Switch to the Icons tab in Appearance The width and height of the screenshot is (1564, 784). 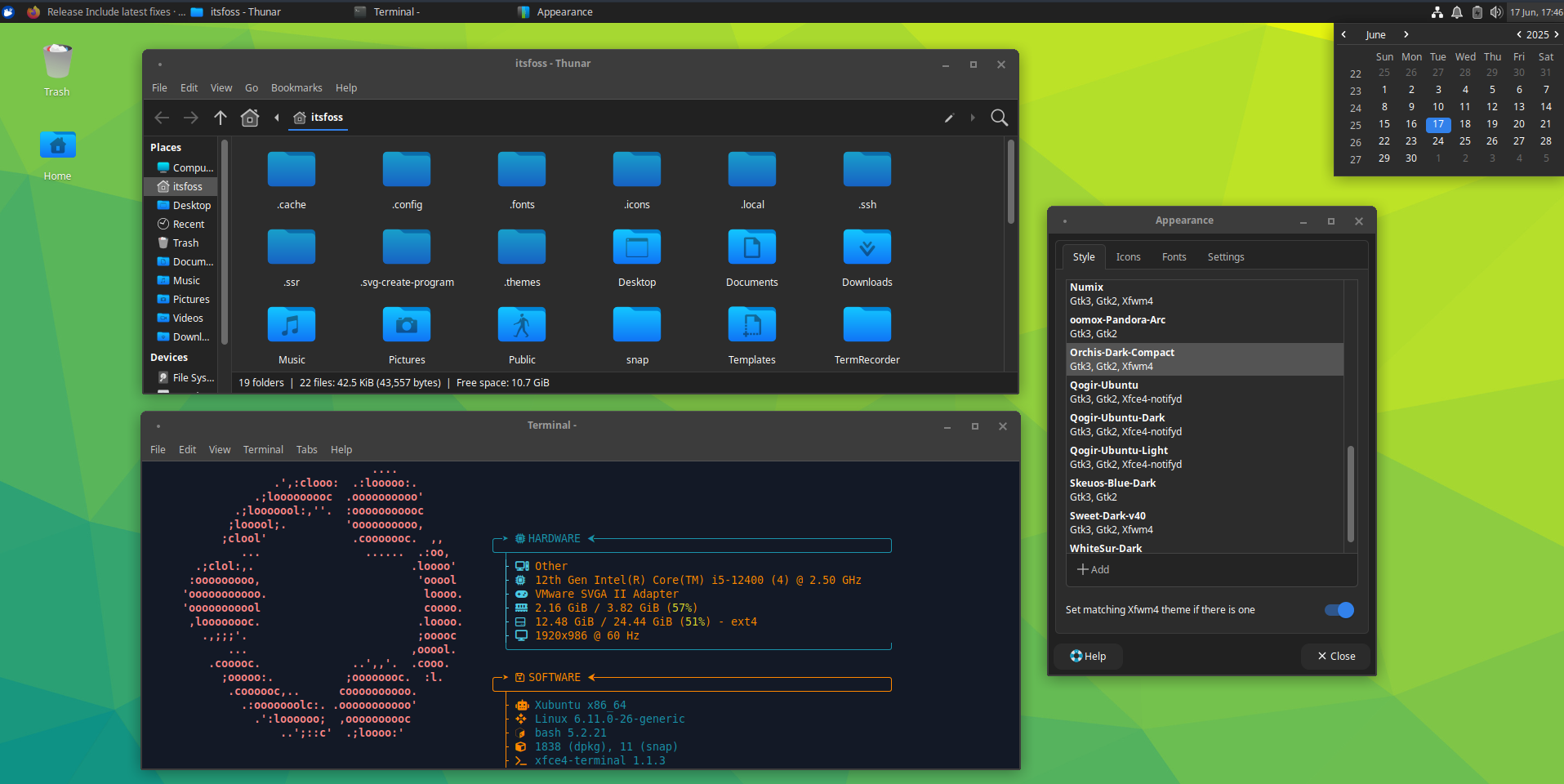(1129, 257)
